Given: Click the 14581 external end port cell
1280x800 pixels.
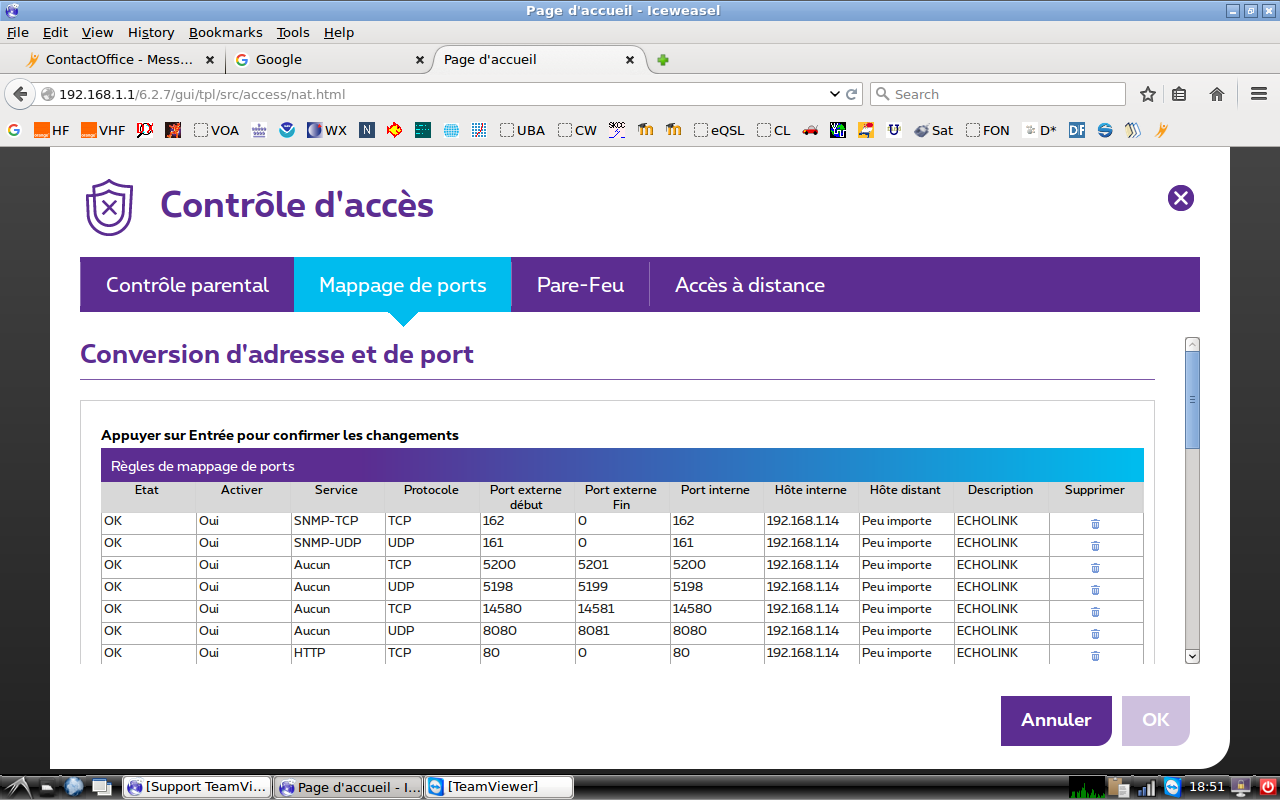Looking at the screenshot, I should click(623, 609).
